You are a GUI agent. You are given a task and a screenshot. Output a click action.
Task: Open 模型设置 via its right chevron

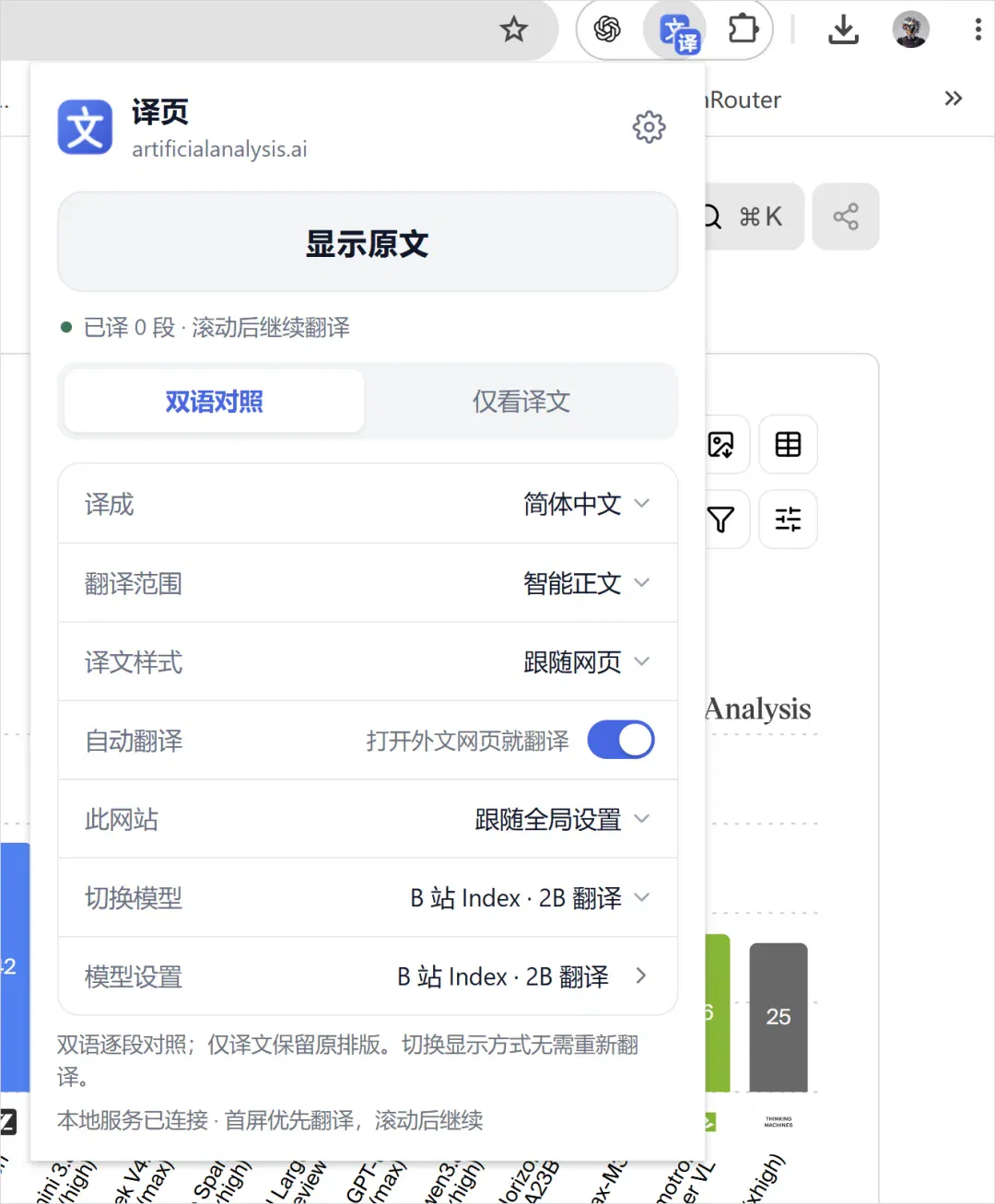641,976
